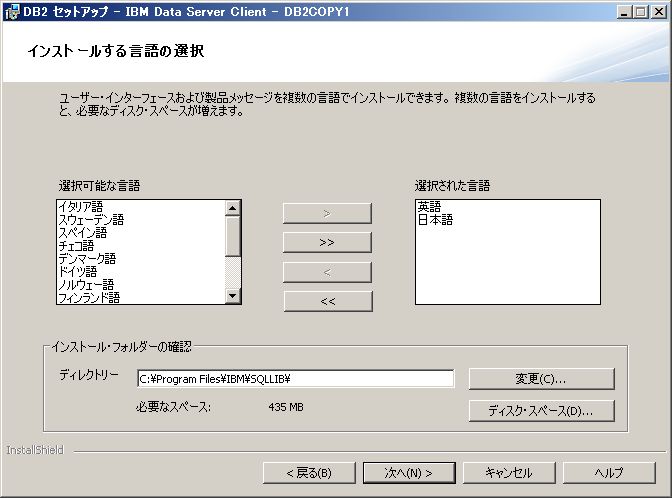Click the language list scrollbar thumb
Screen dimensions: 672x498
point(233,237)
